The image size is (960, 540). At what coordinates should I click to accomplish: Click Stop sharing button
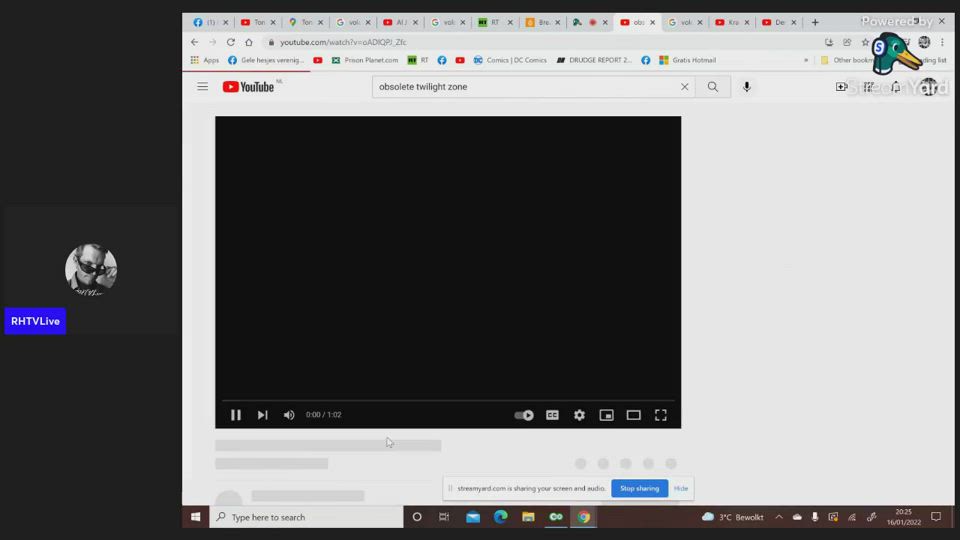[639, 488]
